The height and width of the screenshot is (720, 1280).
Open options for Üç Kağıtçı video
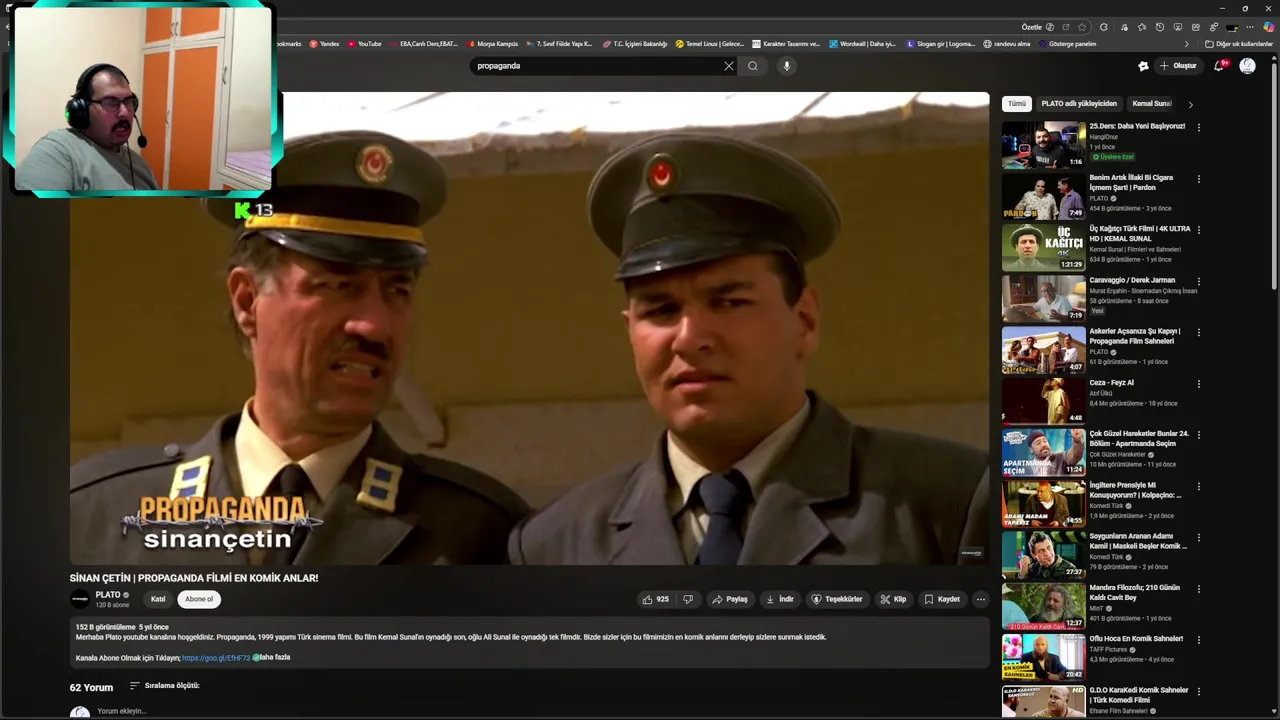coord(1198,230)
